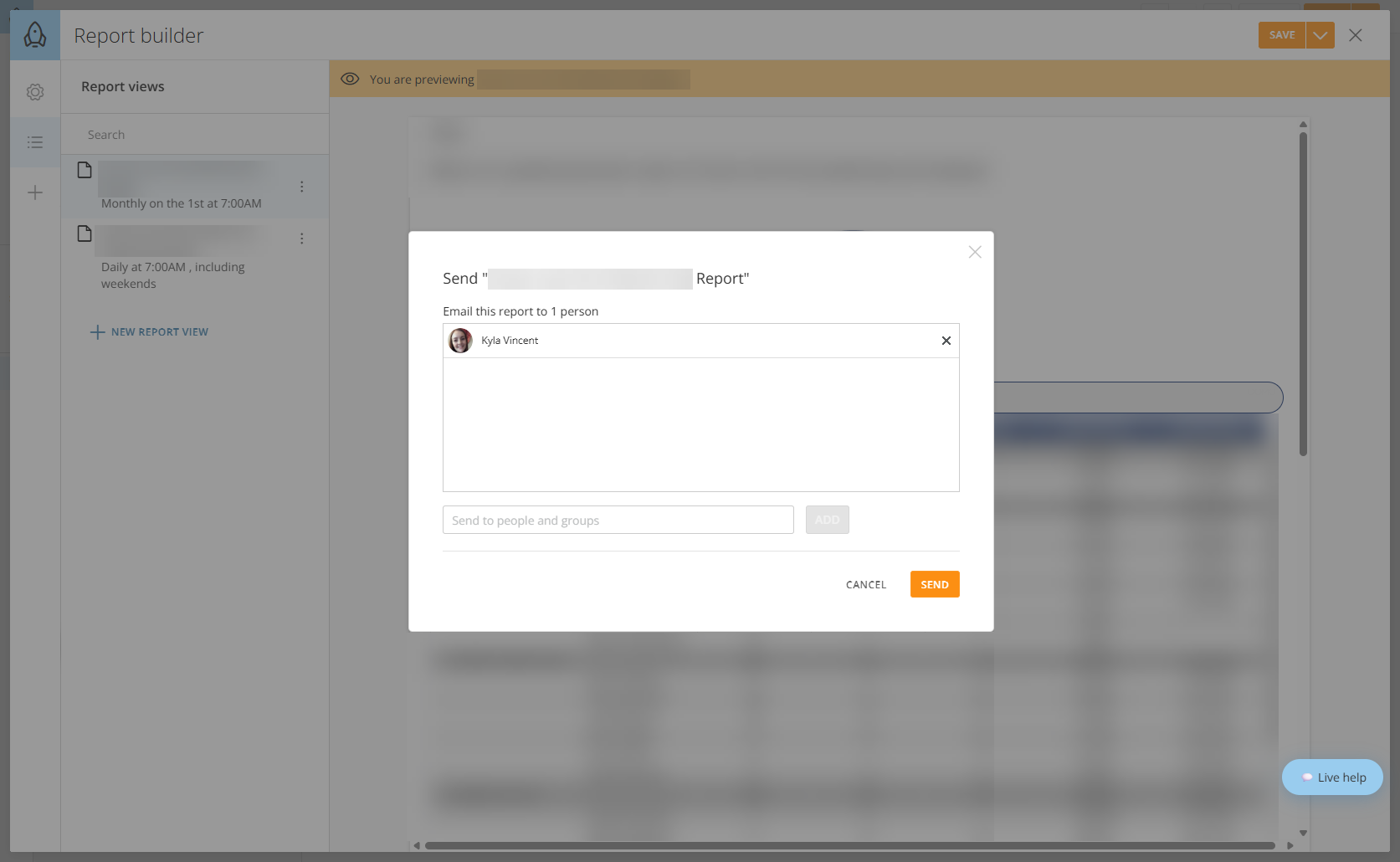Click the Report views heading

(123, 86)
